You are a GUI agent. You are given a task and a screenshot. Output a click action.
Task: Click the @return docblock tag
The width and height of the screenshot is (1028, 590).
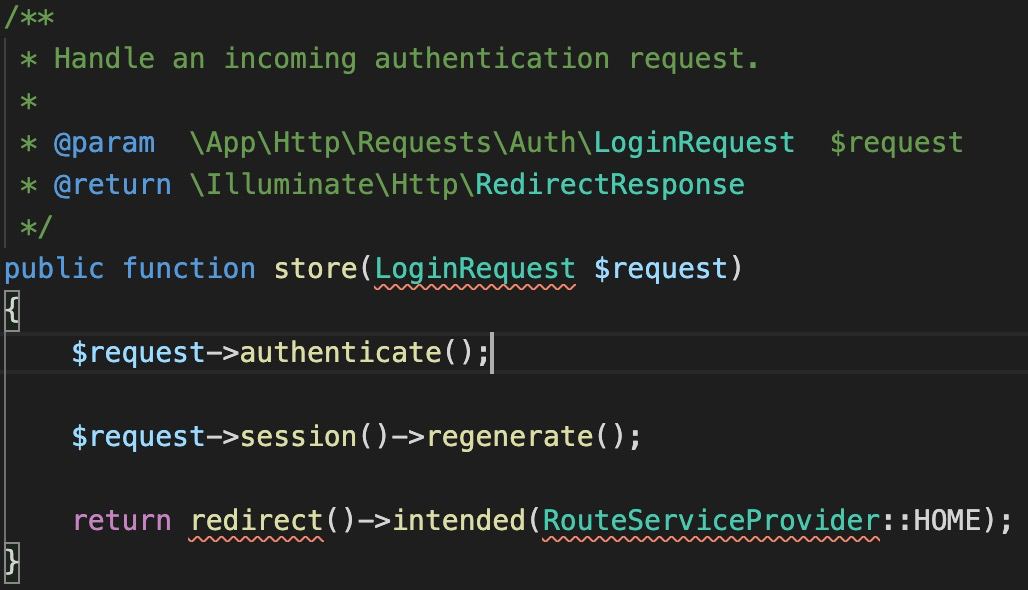point(113,185)
